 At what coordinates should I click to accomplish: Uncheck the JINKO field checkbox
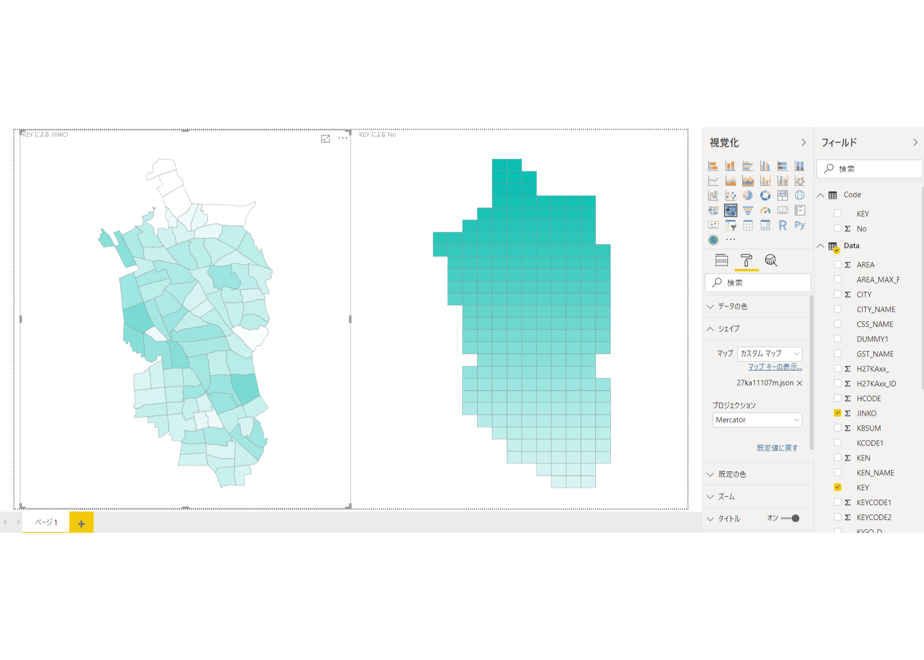tap(837, 413)
